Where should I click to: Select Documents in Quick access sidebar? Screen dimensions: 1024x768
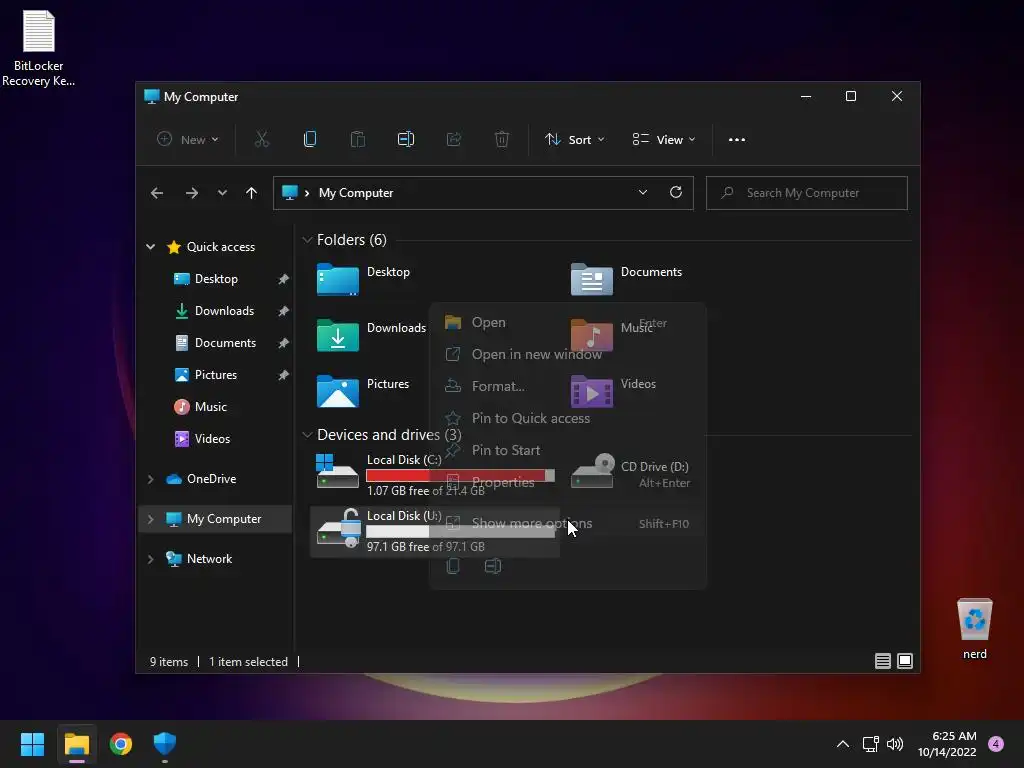tap(225, 343)
